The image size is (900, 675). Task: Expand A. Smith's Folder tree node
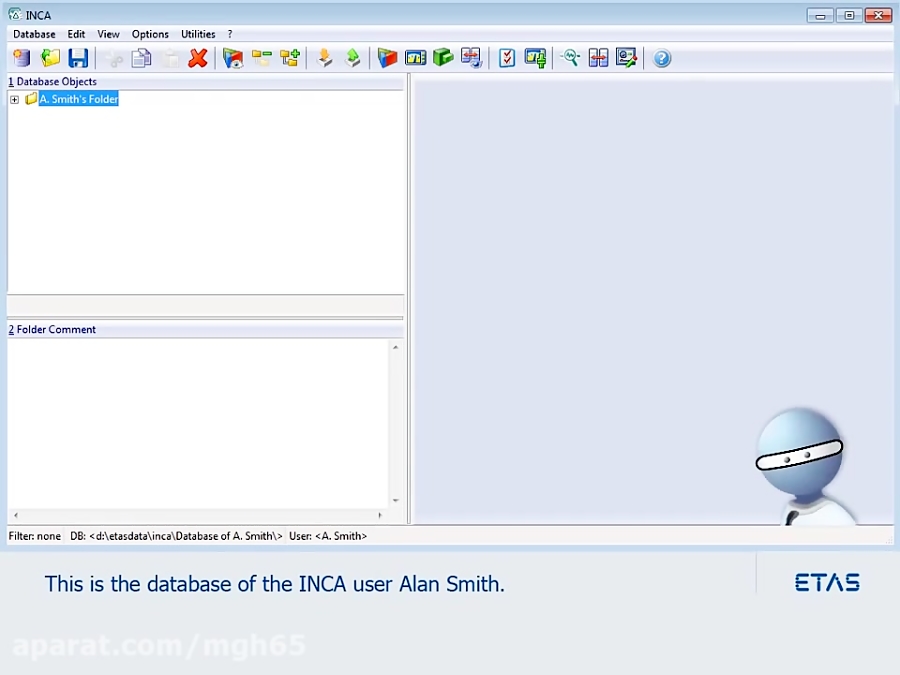[14, 99]
